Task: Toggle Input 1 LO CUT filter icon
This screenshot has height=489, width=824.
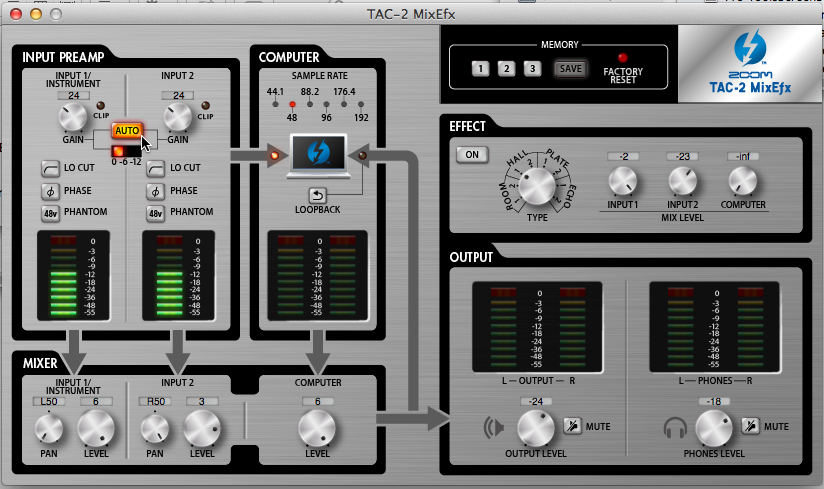Action: tap(50, 169)
